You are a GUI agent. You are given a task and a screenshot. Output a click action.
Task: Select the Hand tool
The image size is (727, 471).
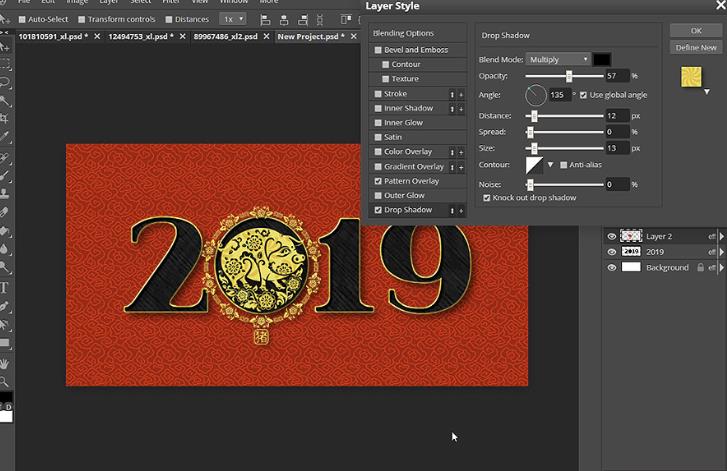[x=4, y=364]
